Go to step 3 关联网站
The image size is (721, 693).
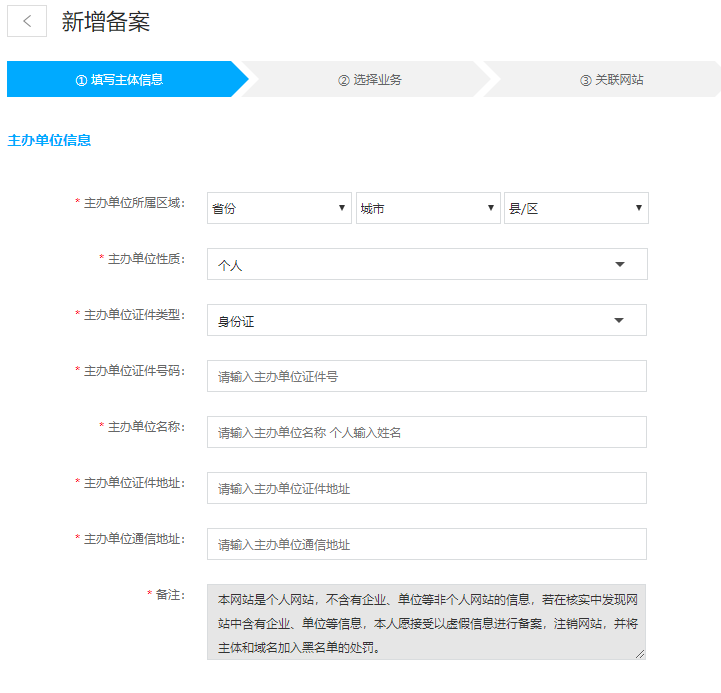click(611, 80)
